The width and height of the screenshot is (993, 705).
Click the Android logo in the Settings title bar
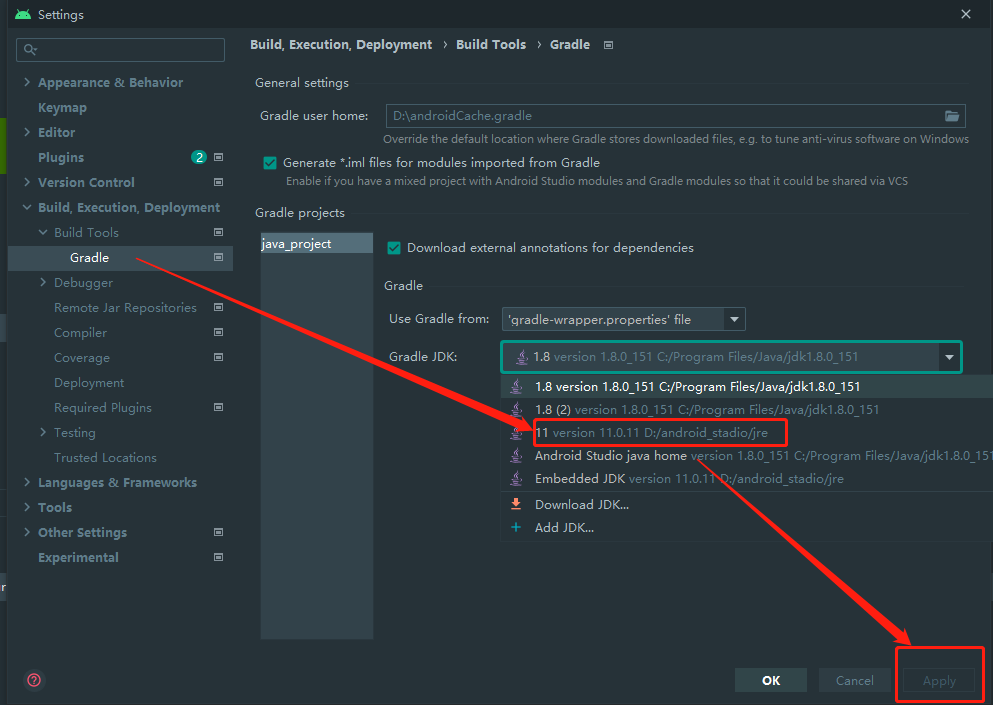[x=23, y=14]
